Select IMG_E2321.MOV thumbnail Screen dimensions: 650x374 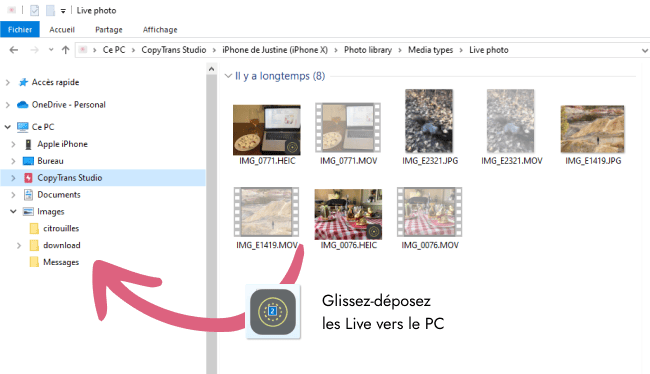[x=510, y=121]
